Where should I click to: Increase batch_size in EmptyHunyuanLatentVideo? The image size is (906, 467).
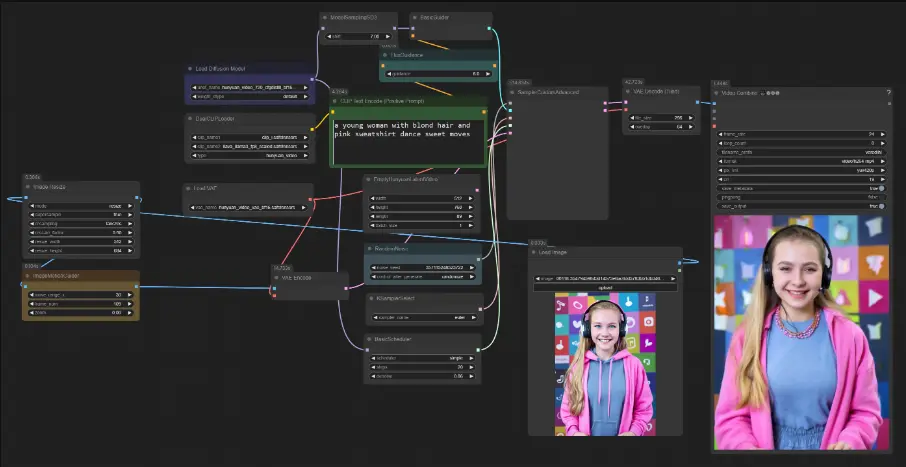click(x=471, y=225)
